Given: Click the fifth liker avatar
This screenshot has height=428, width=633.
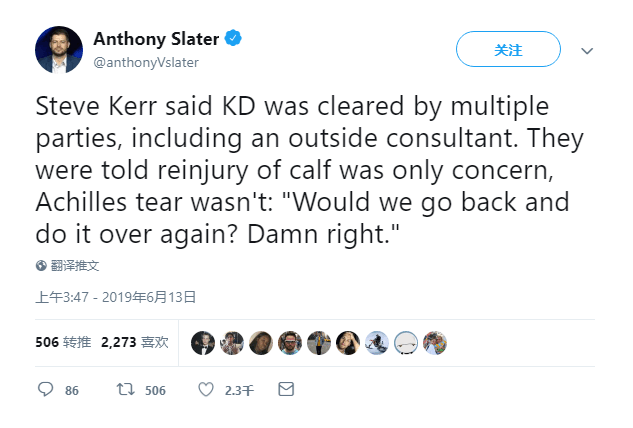Looking at the screenshot, I should click(319, 342).
